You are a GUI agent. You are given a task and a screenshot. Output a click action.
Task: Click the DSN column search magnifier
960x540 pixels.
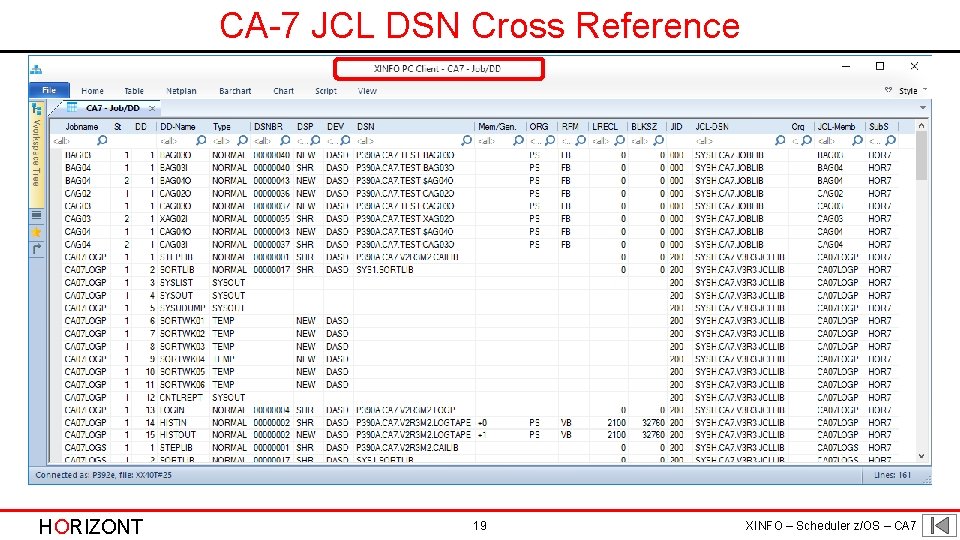[x=466, y=141]
